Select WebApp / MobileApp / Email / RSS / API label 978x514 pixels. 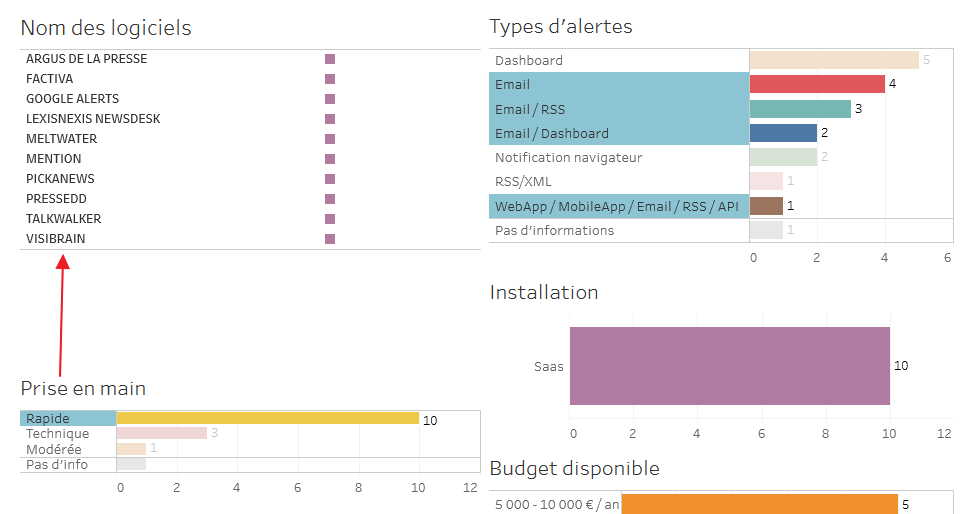pos(617,206)
